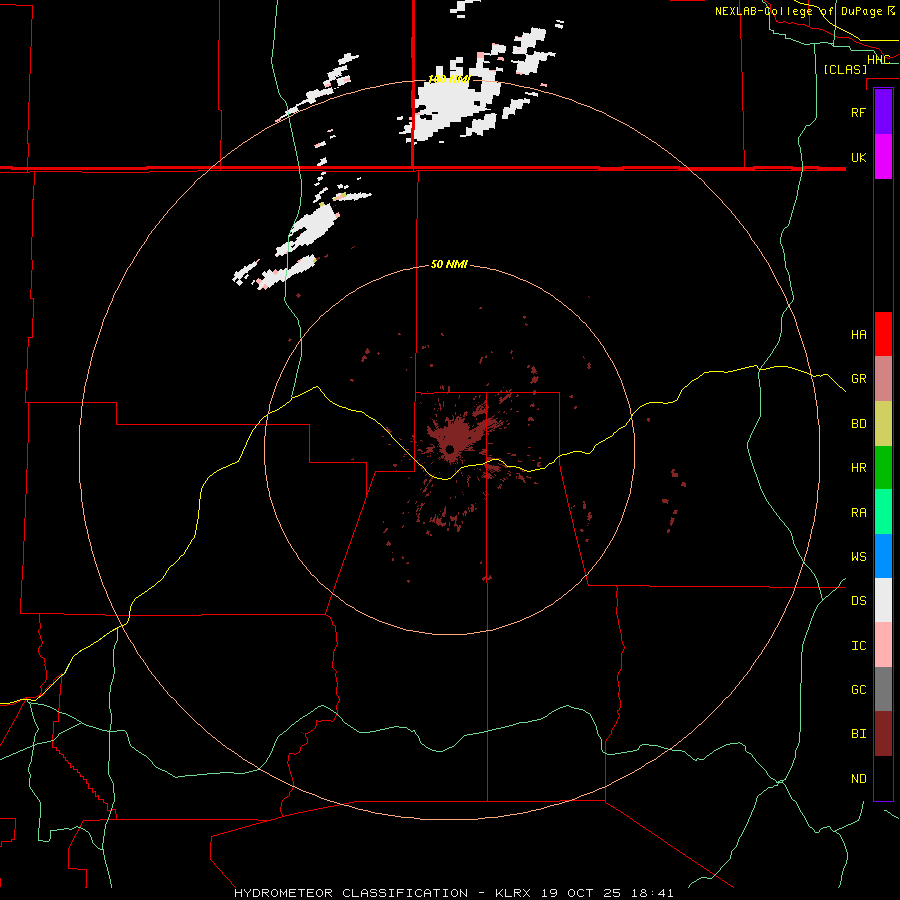
Task: Click the HA legend label
Action: (858, 334)
